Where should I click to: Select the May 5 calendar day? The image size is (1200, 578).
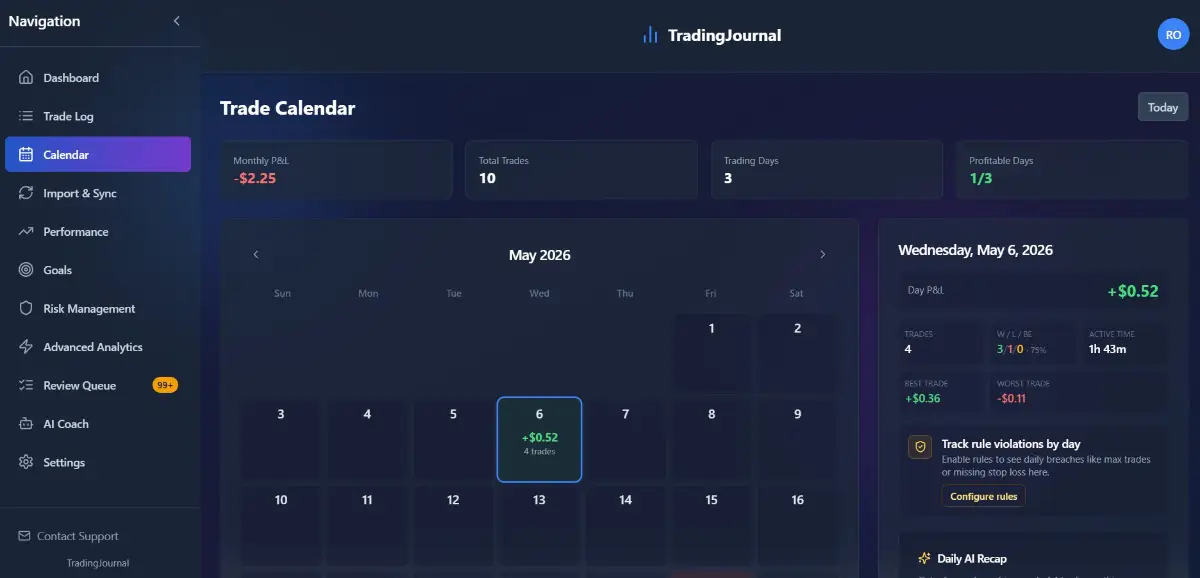tap(453, 440)
